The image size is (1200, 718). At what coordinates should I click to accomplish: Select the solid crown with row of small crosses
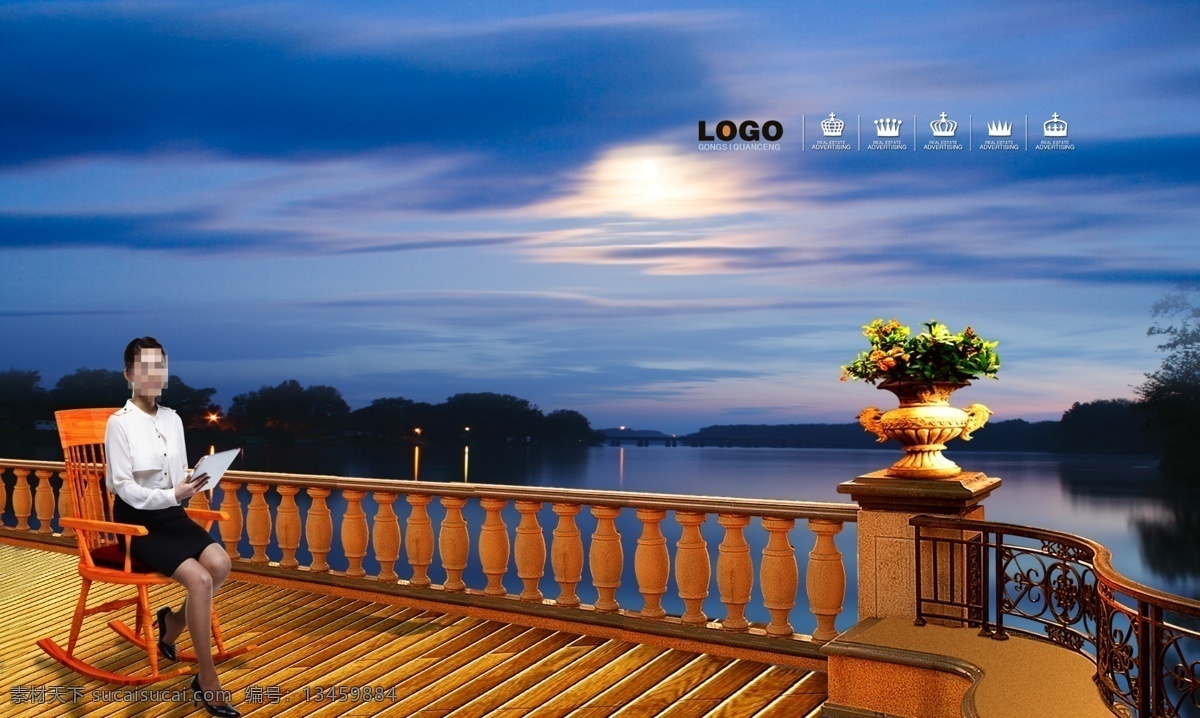pos(1055,125)
